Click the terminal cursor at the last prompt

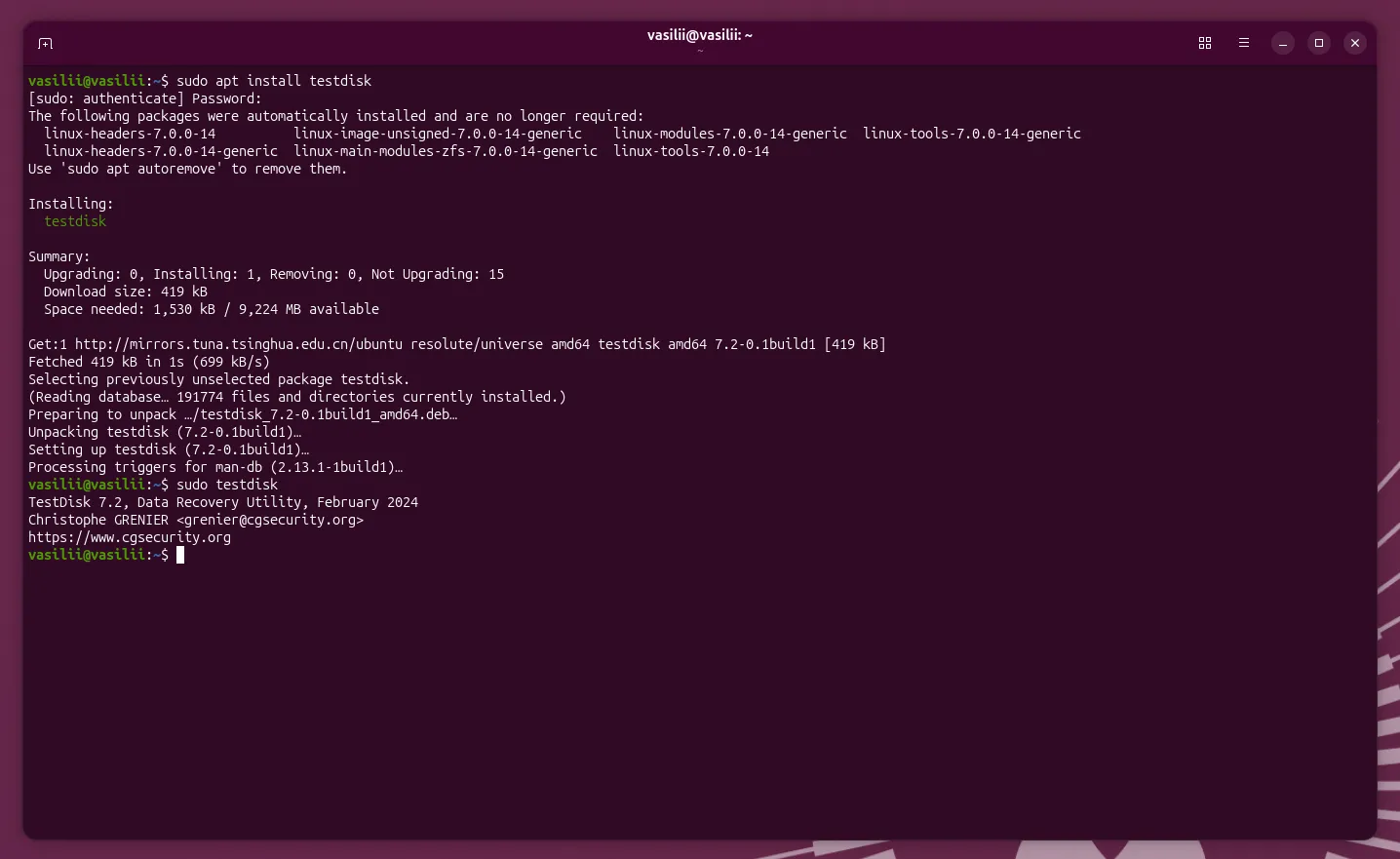point(180,555)
